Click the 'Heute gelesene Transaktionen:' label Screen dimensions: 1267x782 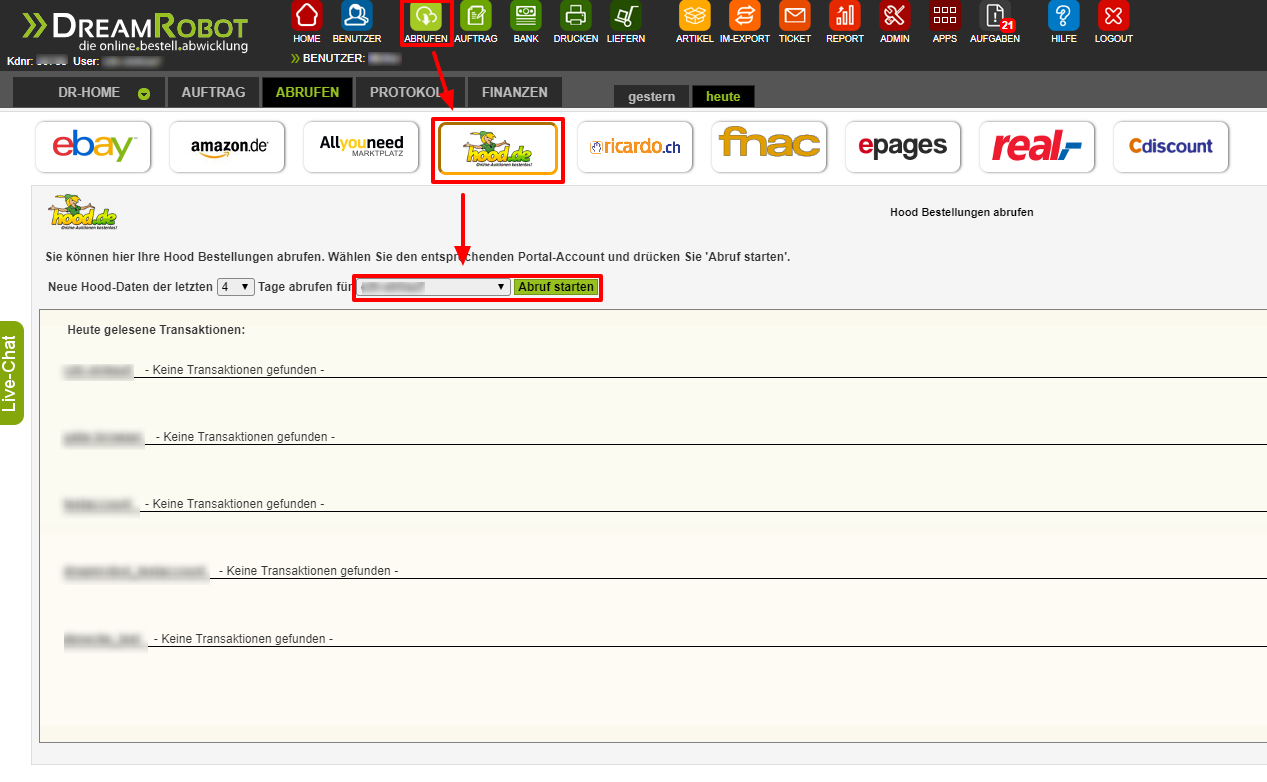coord(156,329)
